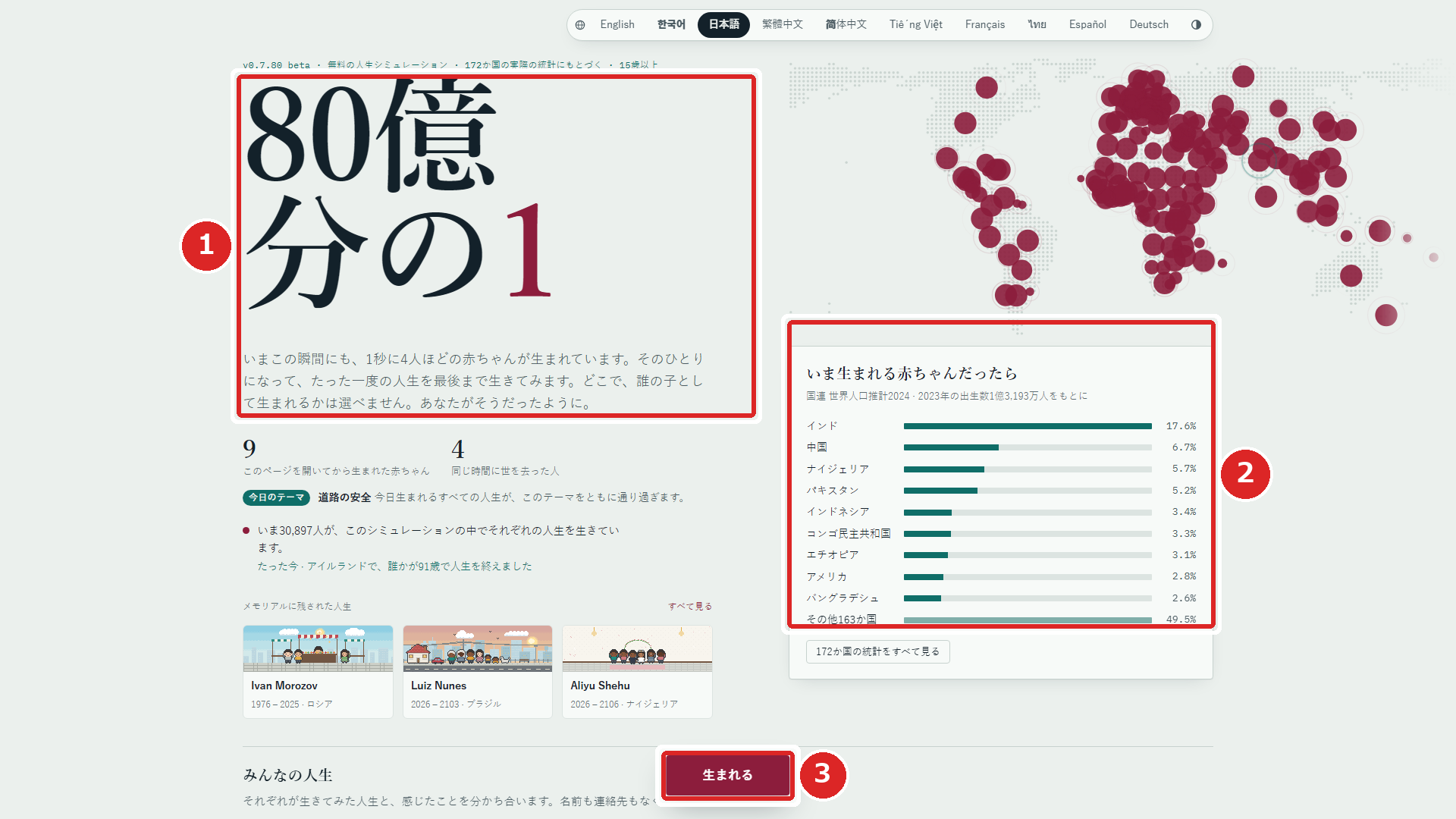Image resolution: width=1456 pixels, height=819 pixels.
Task: Click the 中国 6.7% bar row
Action: coord(1001,447)
